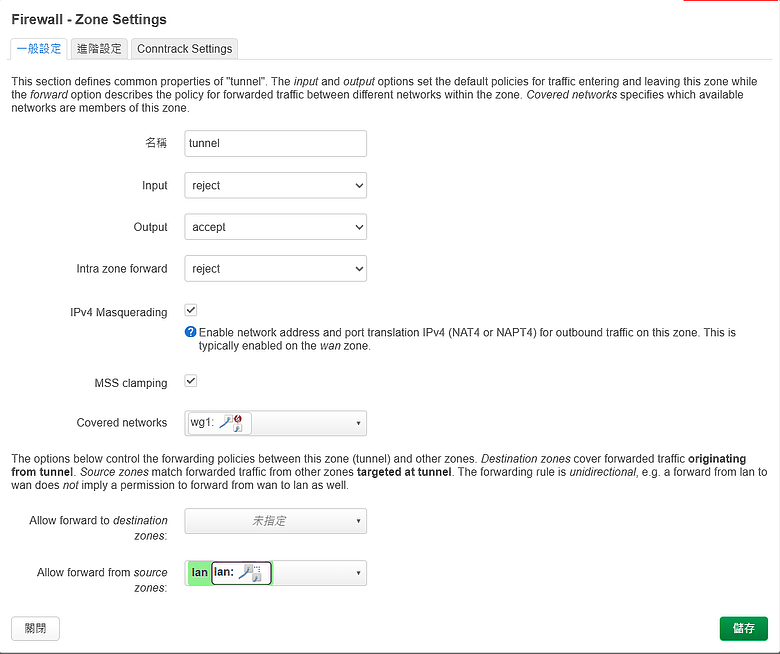The image size is (780, 654).
Task: Click the IPv4 Masquerading label
Action: tap(118, 312)
